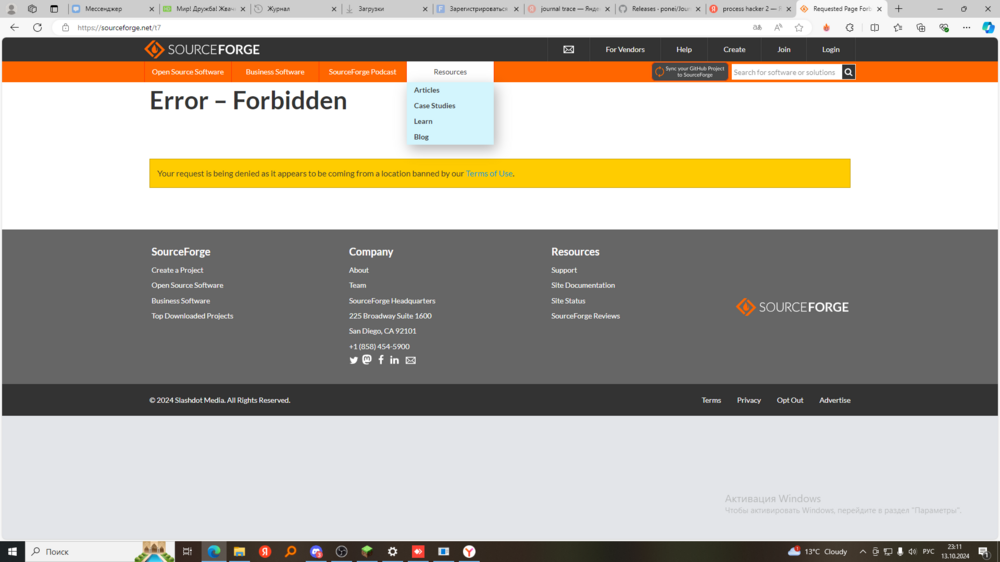Click Top Downloaded Projects footer link
The height and width of the screenshot is (562, 1000).
[x=192, y=316]
